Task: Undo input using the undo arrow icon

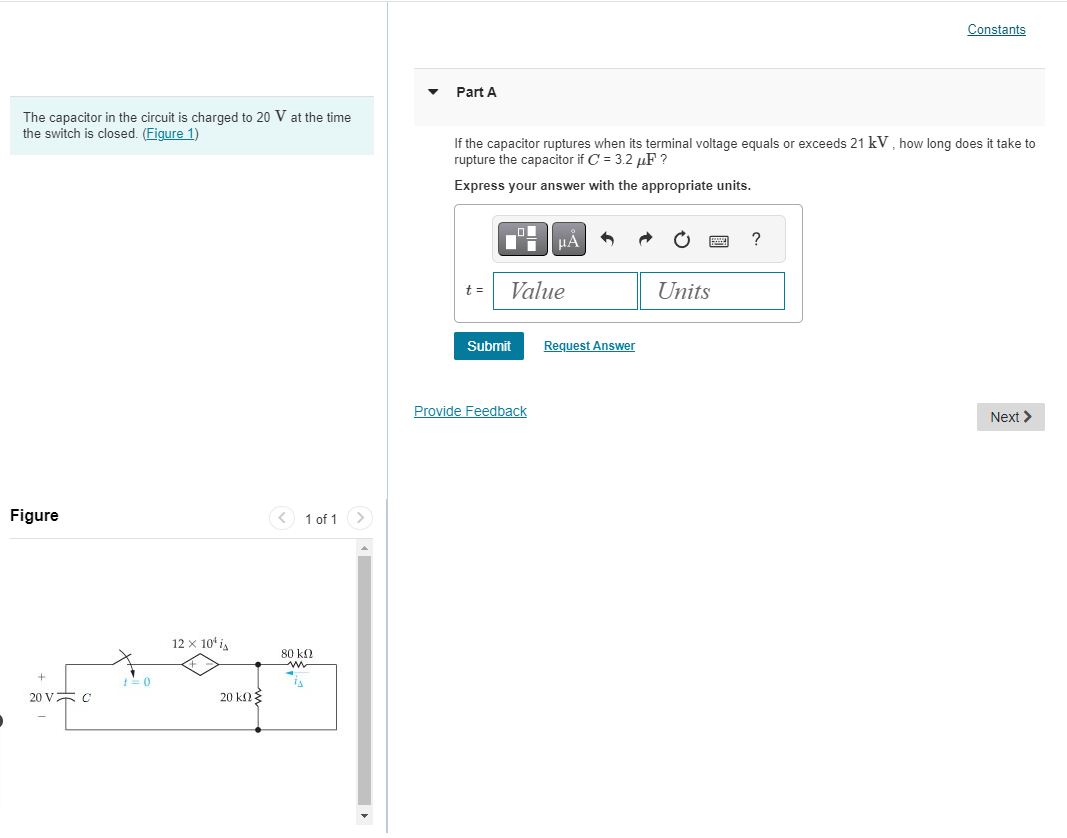Action: [x=610, y=239]
